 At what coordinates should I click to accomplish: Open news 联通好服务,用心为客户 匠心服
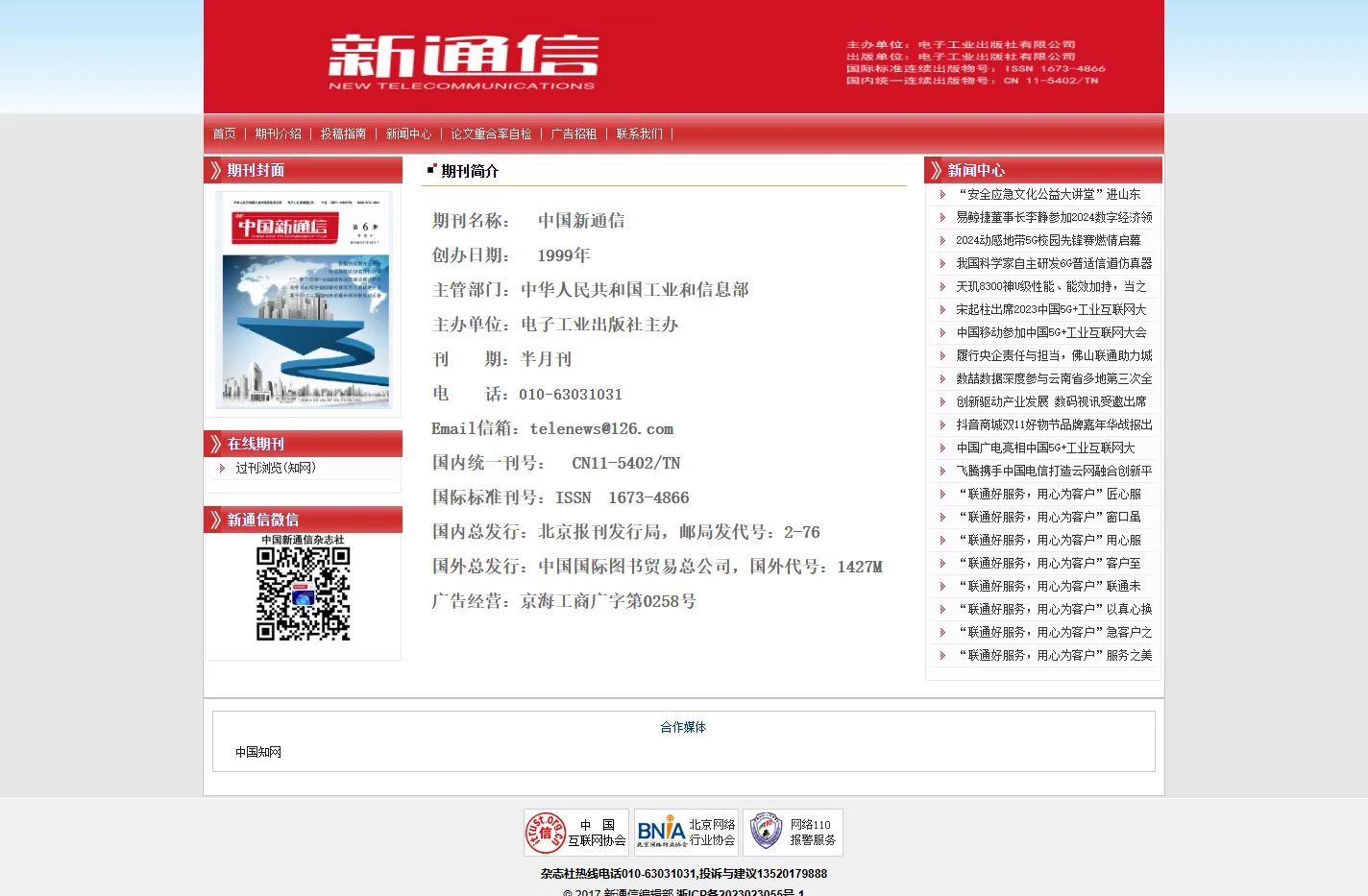coord(1048,494)
